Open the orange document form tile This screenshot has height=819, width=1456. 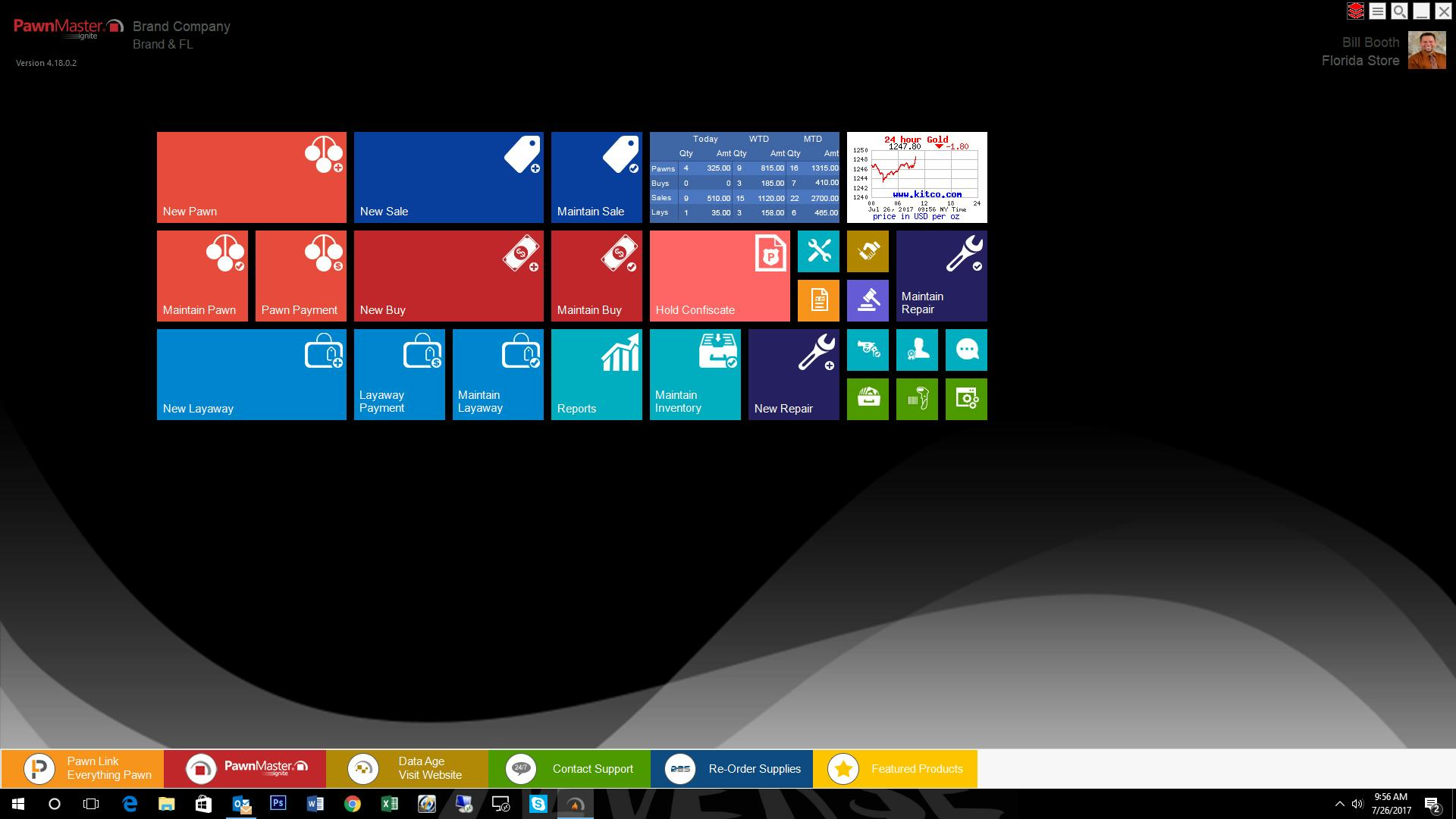(818, 300)
